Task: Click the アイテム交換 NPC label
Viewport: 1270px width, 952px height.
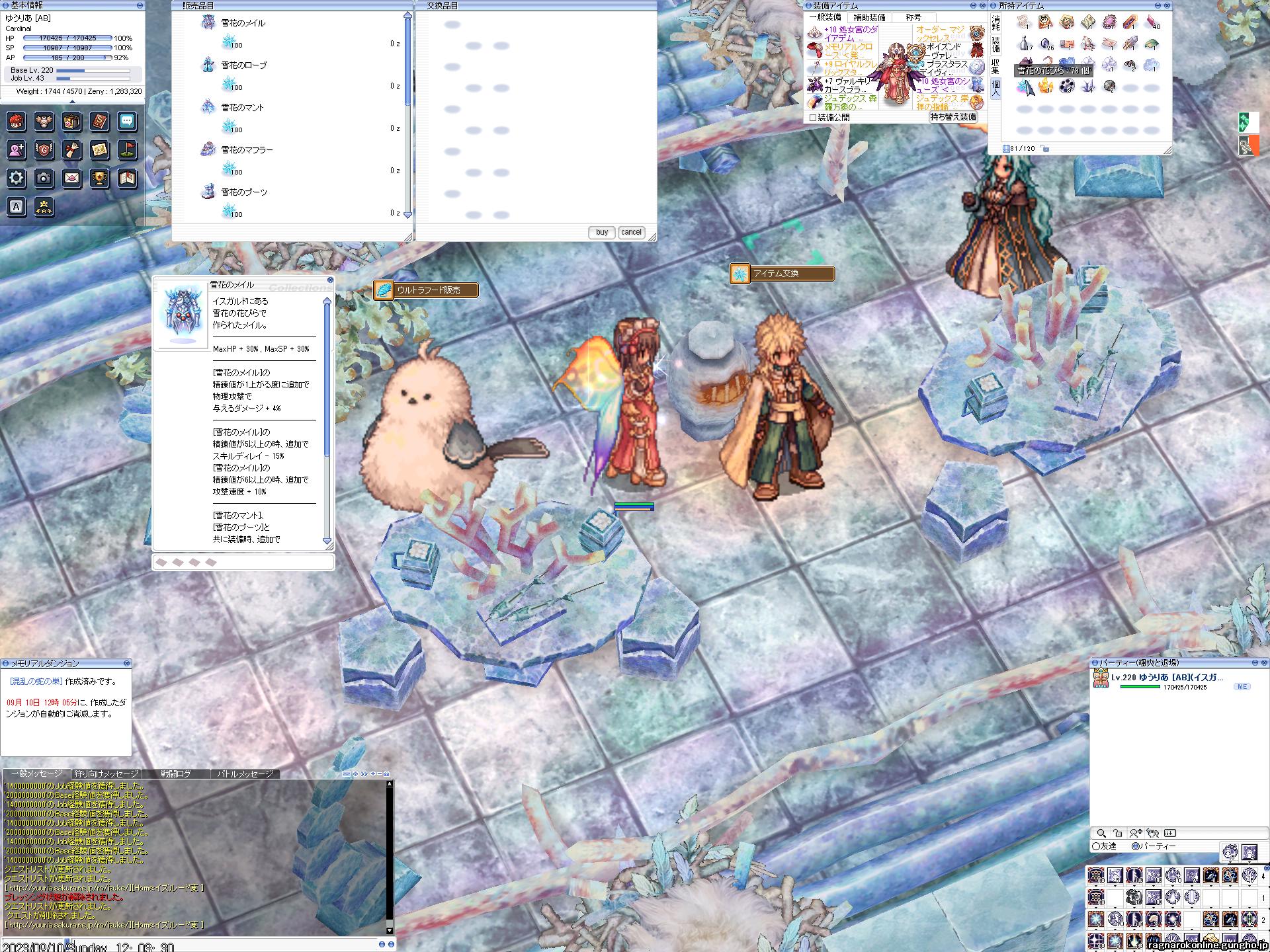Action: [x=783, y=273]
